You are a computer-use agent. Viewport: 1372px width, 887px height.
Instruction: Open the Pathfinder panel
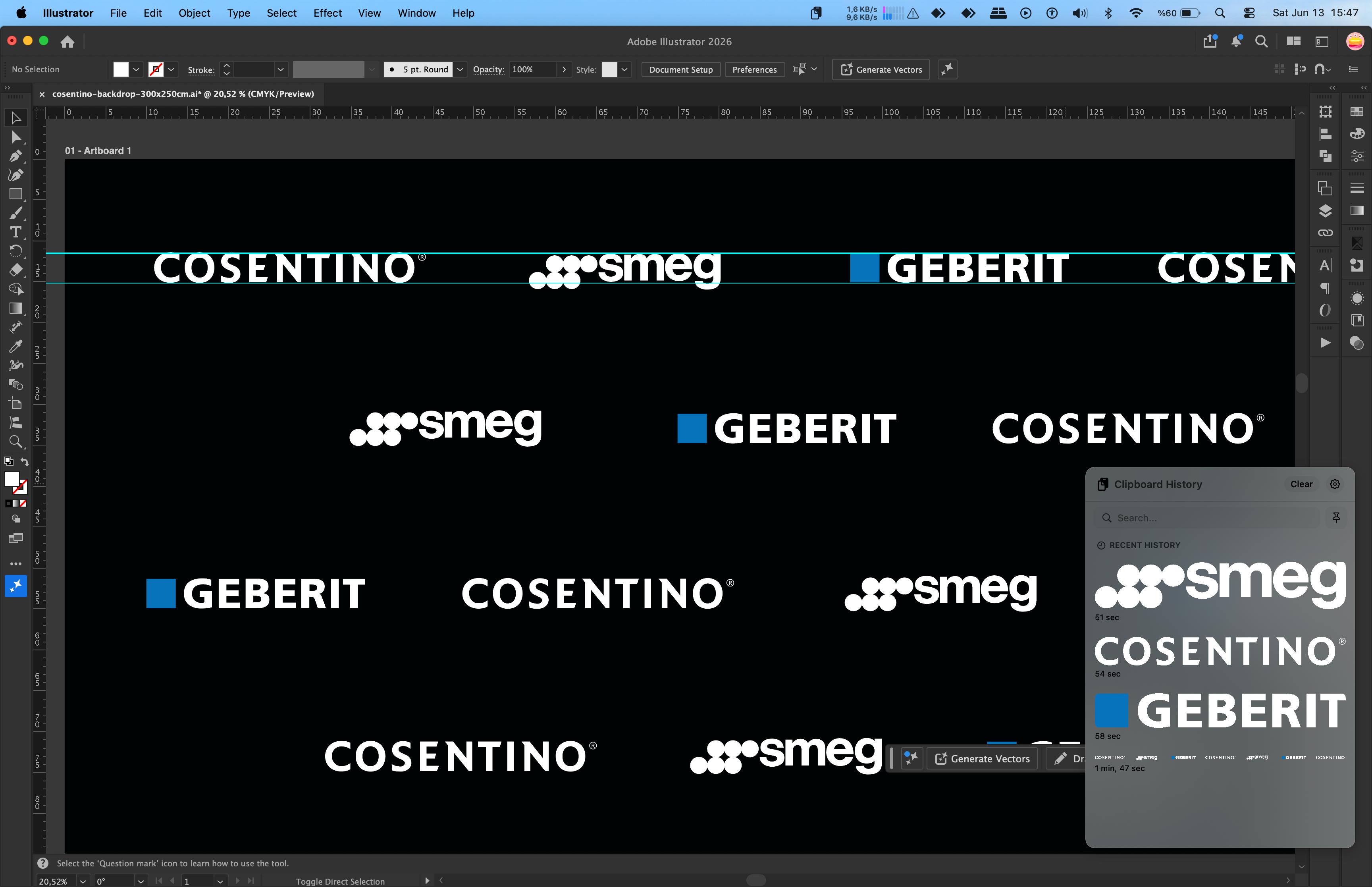tap(1326, 156)
